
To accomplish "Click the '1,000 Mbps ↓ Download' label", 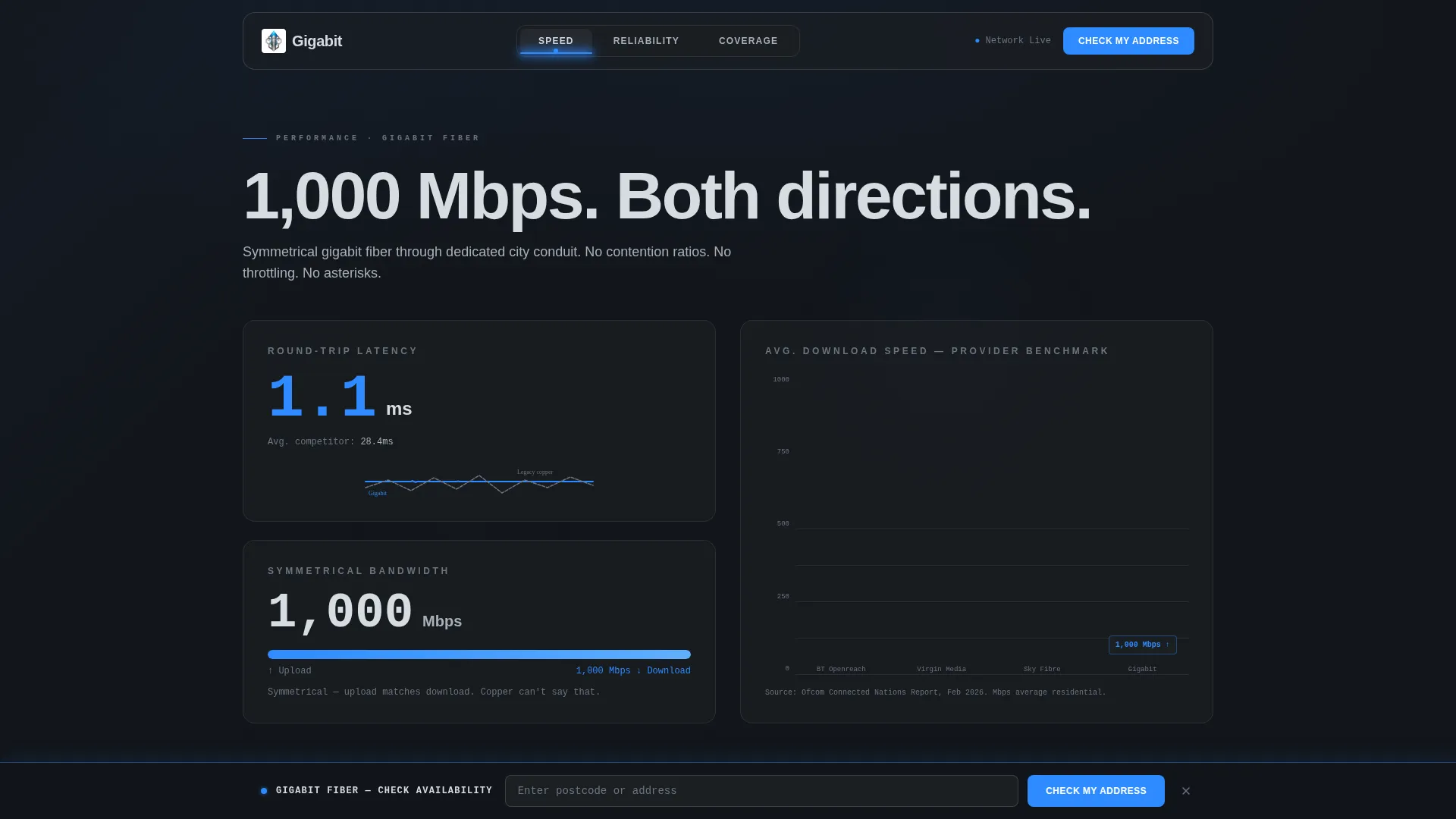I will [x=633, y=670].
